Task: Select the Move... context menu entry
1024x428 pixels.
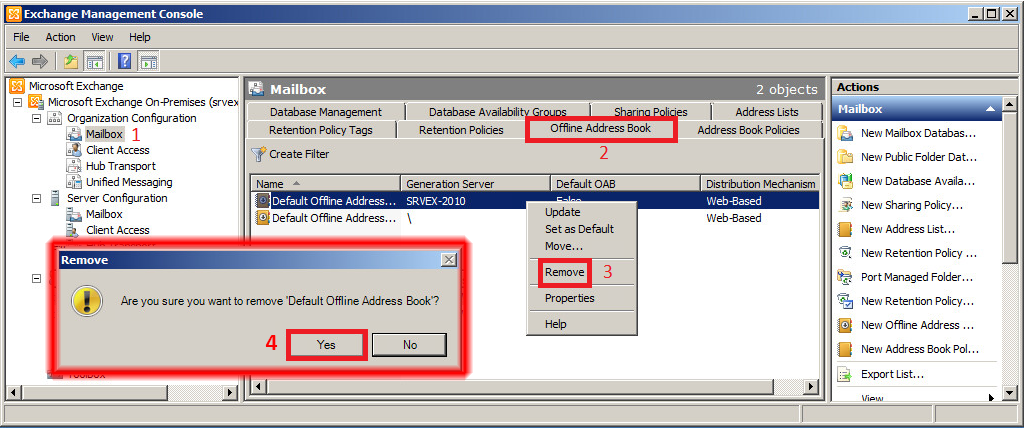Action: [x=564, y=246]
